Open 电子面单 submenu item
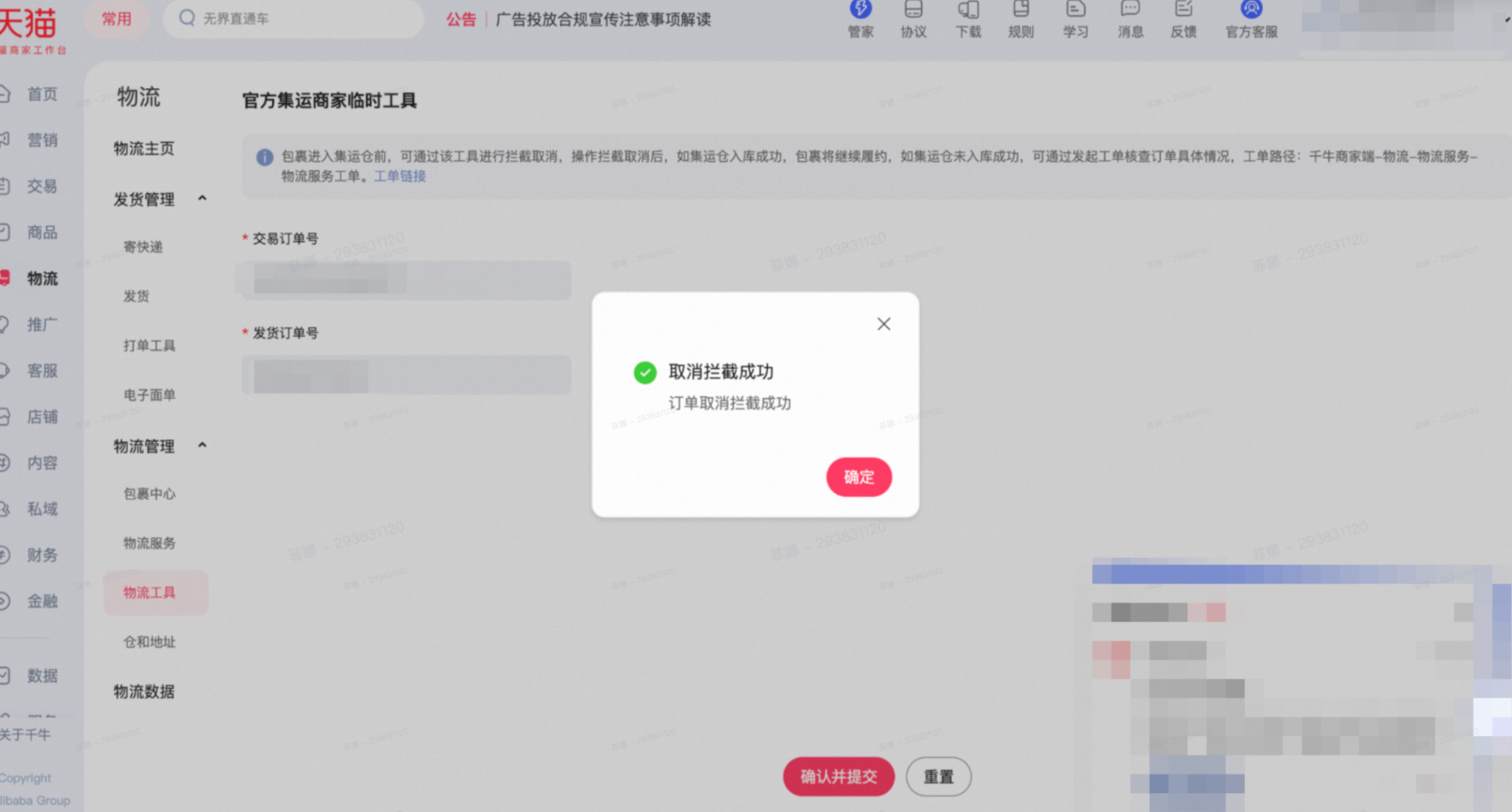Image resolution: width=1512 pixels, height=812 pixels. point(149,395)
